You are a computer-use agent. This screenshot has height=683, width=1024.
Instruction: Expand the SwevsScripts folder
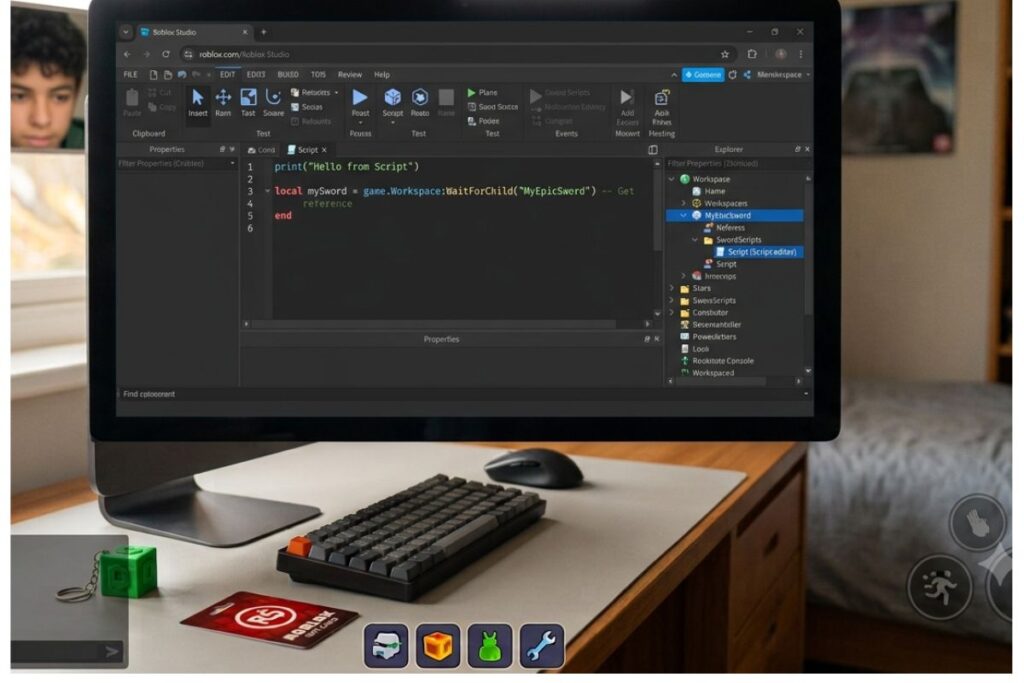click(x=671, y=300)
